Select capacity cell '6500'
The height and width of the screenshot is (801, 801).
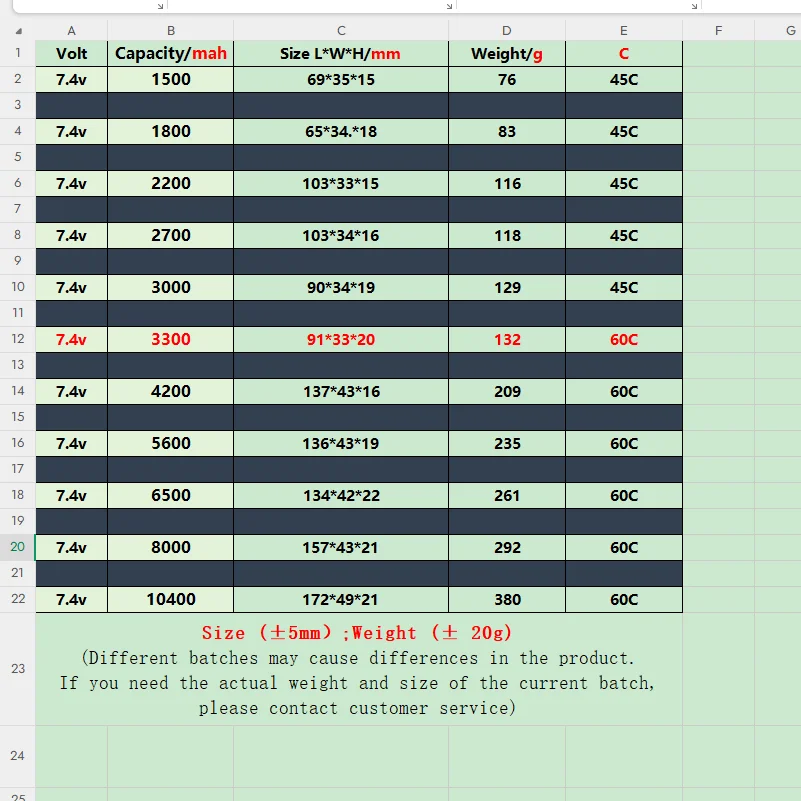pos(171,496)
